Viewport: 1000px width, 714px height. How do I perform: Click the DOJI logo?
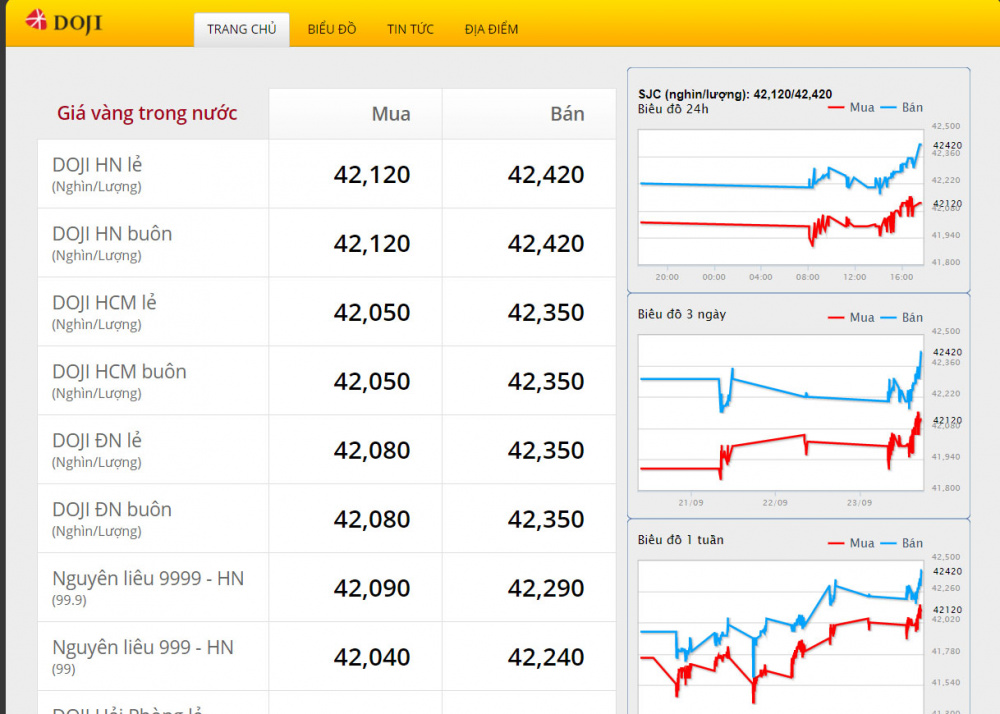(x=63, y=22)
